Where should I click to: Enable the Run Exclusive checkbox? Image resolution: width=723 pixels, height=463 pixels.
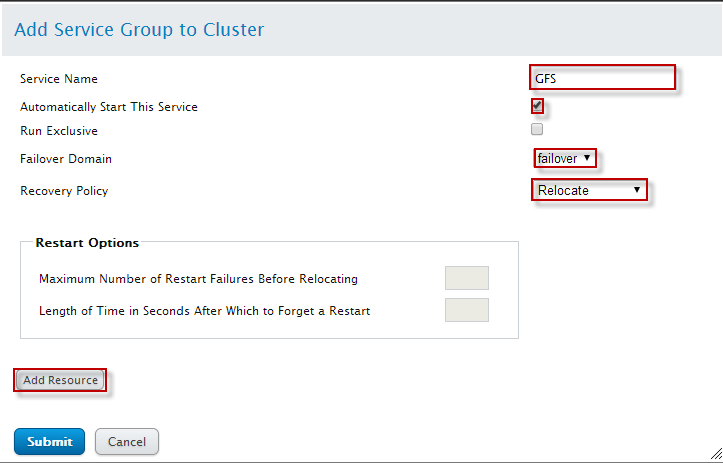click(x=537, y=129)
